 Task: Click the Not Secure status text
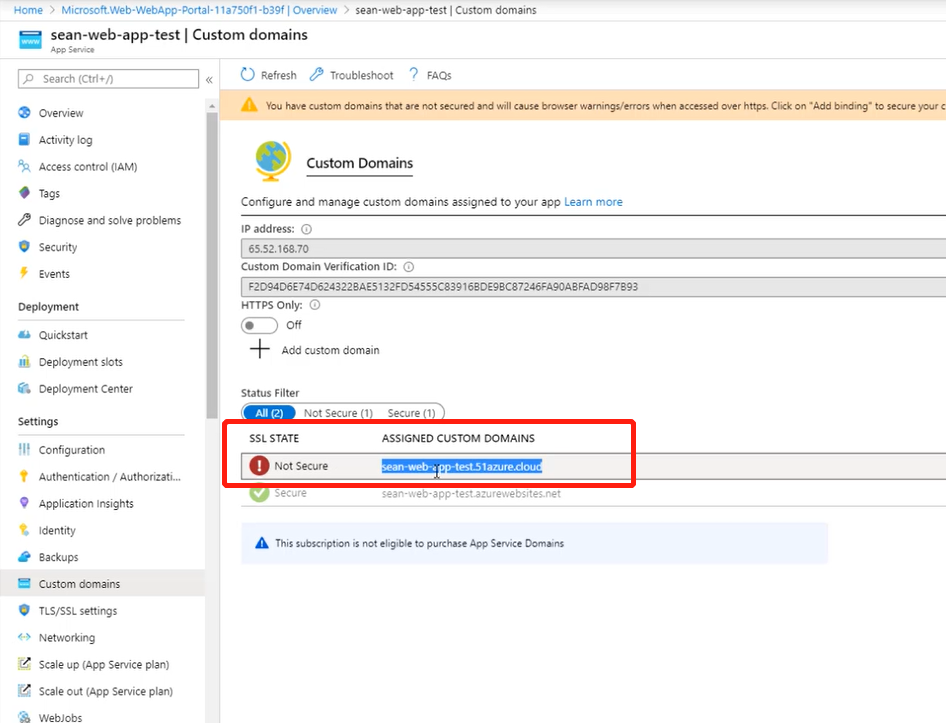(x=301, y=466)
